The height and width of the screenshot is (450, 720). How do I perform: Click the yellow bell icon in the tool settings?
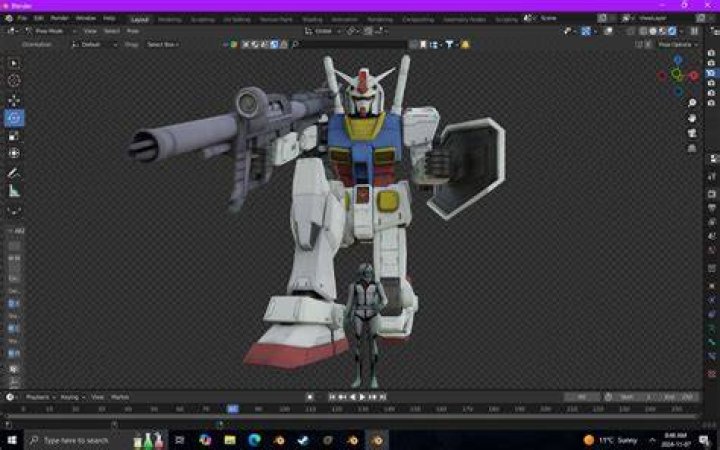(465, 45)
